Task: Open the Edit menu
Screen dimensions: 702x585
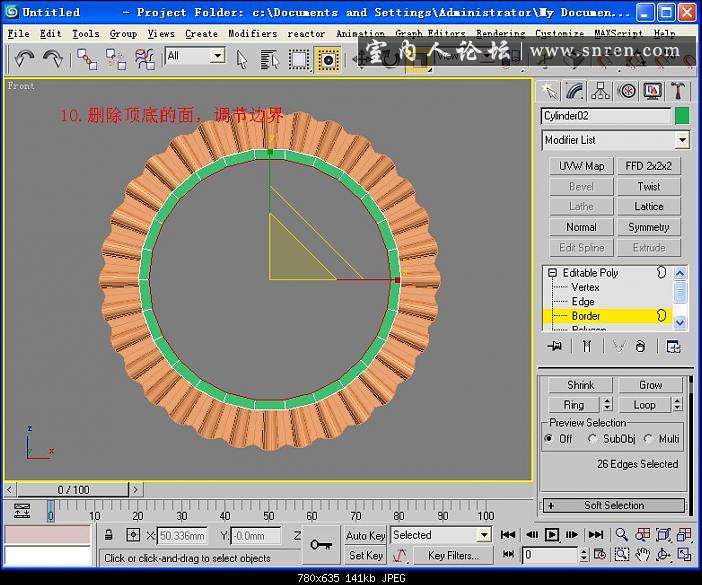Action: [50, 34]
